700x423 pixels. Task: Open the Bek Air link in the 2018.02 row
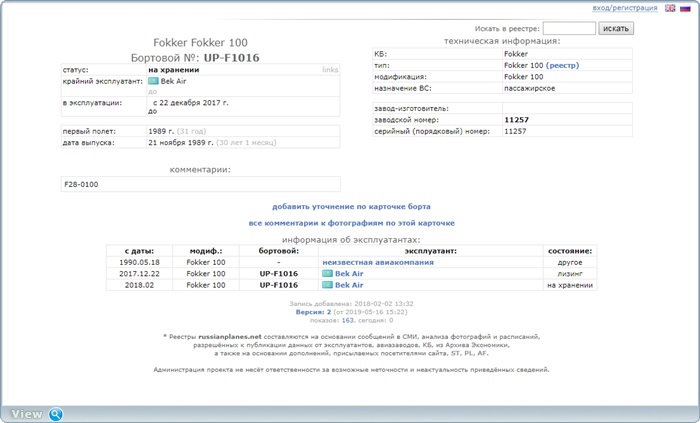point(349,285)
